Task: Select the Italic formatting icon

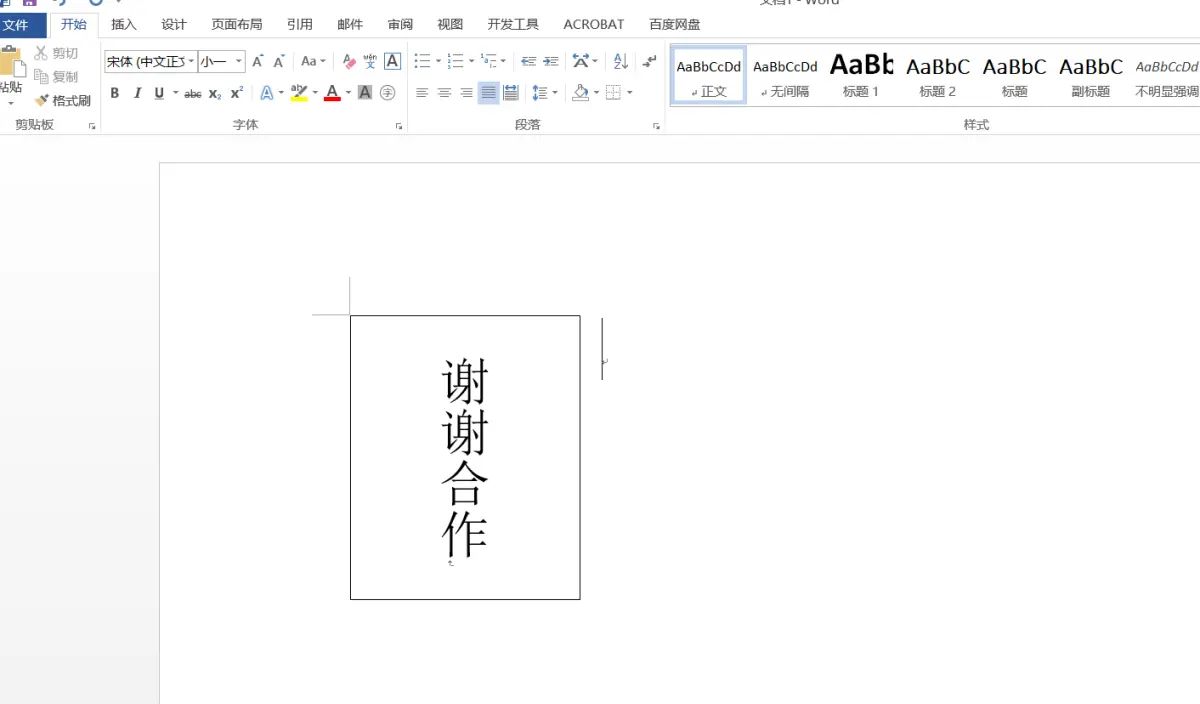Action: 137,94
